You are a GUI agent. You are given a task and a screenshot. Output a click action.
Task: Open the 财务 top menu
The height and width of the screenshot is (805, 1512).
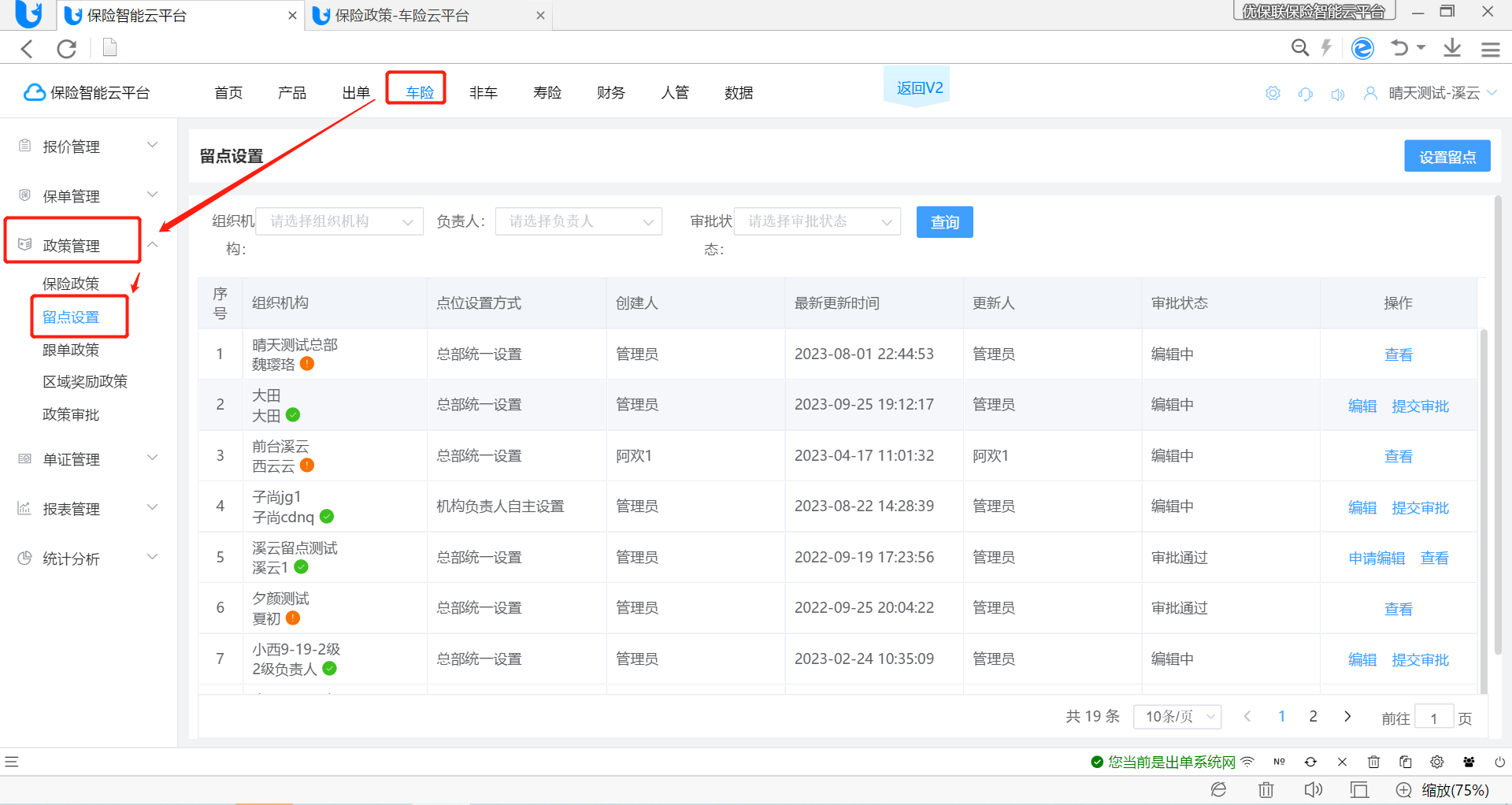[611, 92]
